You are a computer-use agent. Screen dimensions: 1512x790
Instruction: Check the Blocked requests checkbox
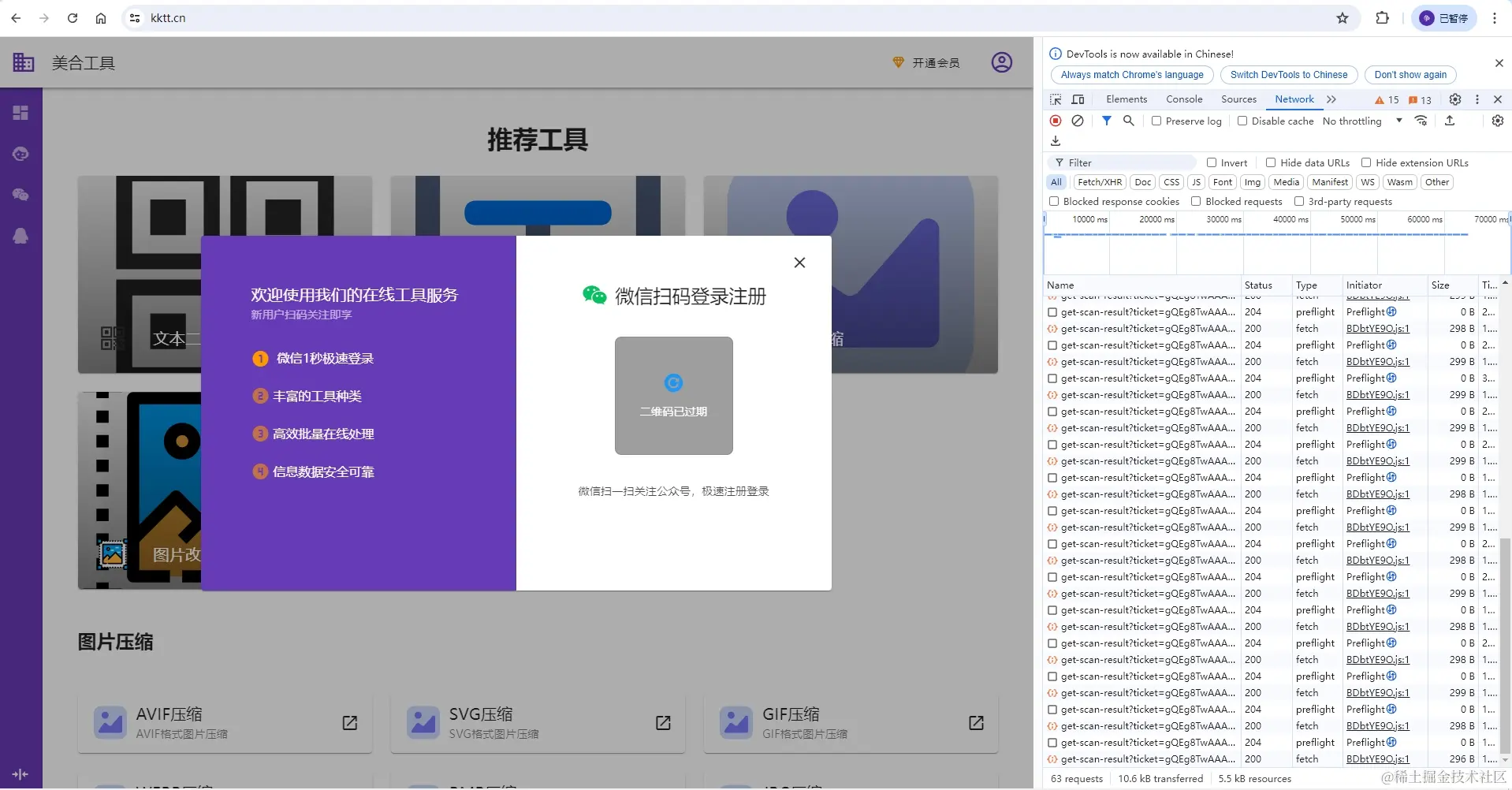pos(1196,202)
